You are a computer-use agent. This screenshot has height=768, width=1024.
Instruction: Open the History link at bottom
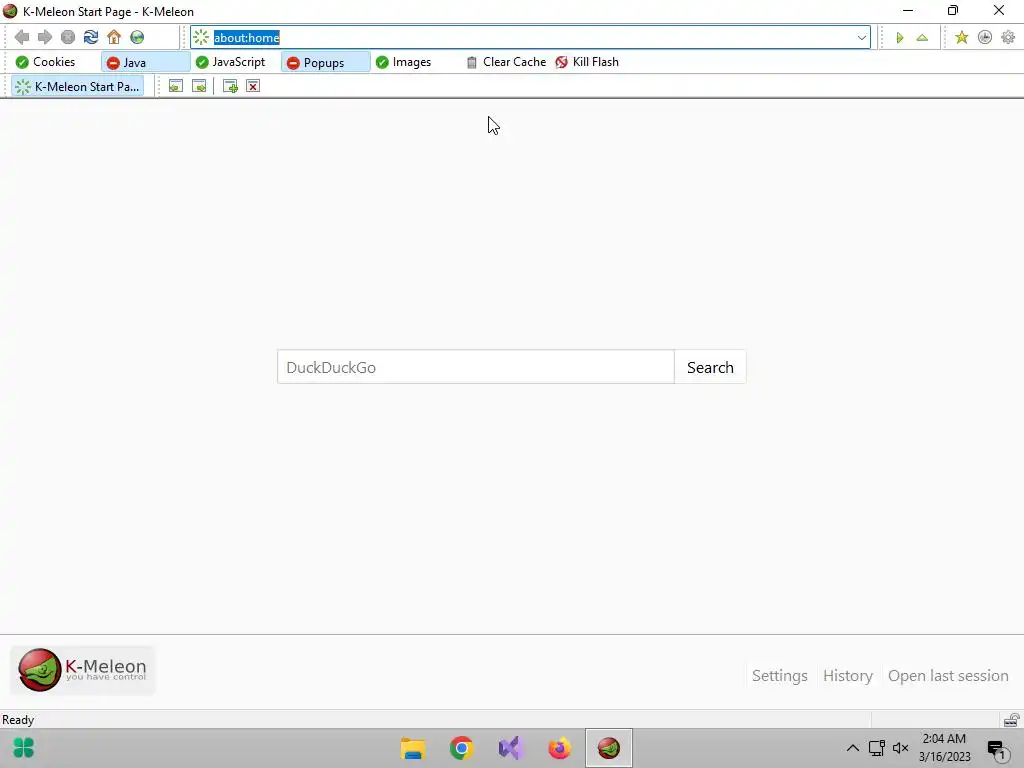848,675
